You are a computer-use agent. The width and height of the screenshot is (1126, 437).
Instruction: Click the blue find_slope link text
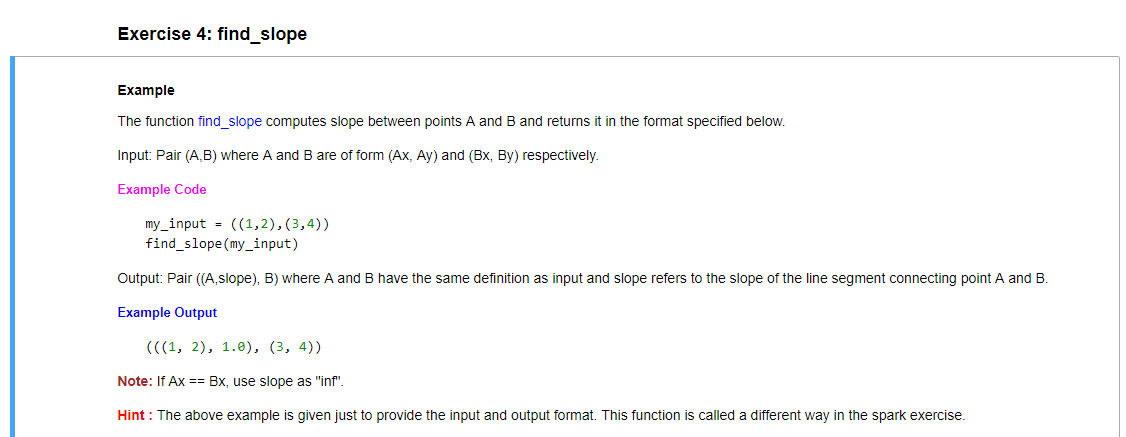pos(230,121)
